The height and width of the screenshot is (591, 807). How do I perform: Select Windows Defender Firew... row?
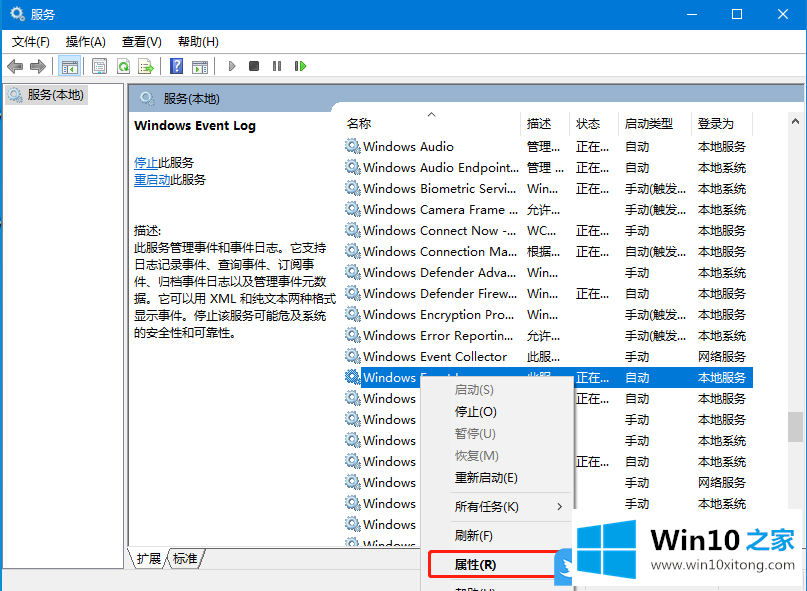pos(547,293)
